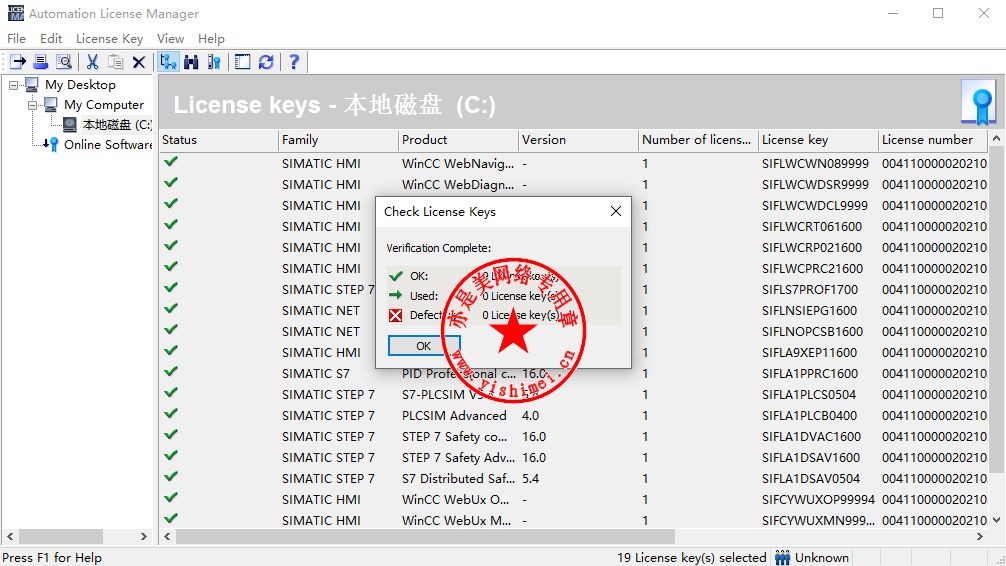1006x566 pixels.
Task: Click the Paste clipboard icon
Action: tap(115, 62)
